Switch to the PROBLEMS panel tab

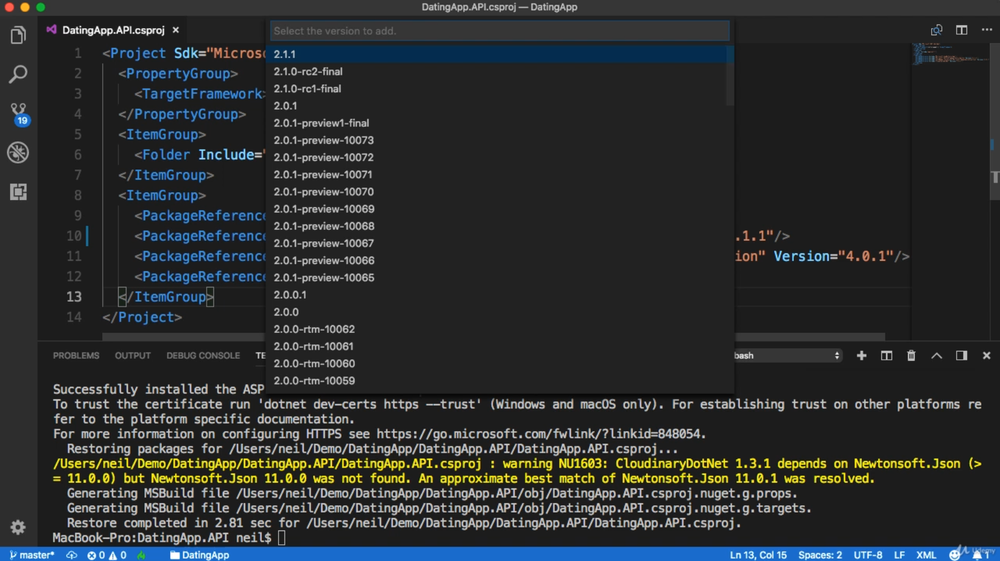76,356
